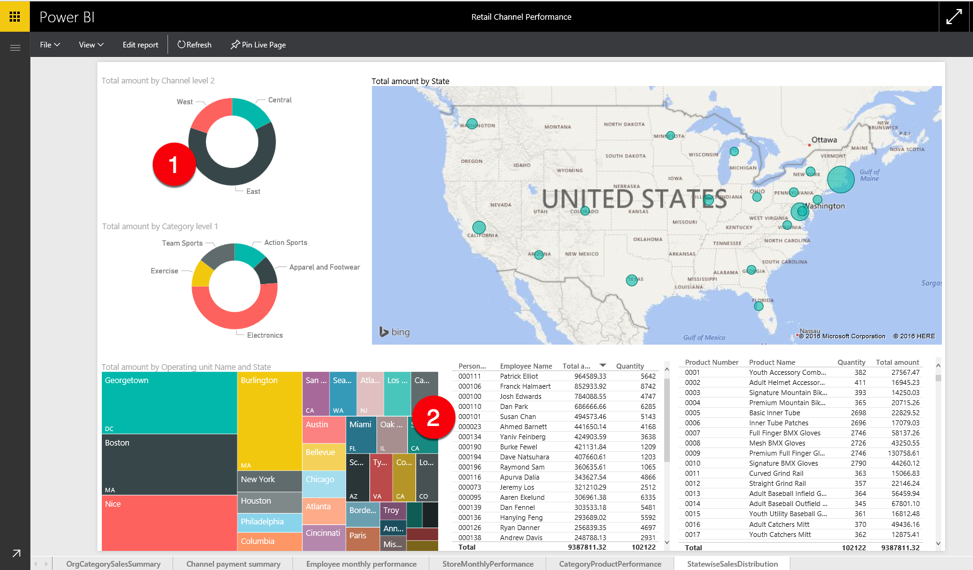The width and height of the screenshot is (973, 570).
Task: Open the View dropdown menu
Action: pos(91,45)
